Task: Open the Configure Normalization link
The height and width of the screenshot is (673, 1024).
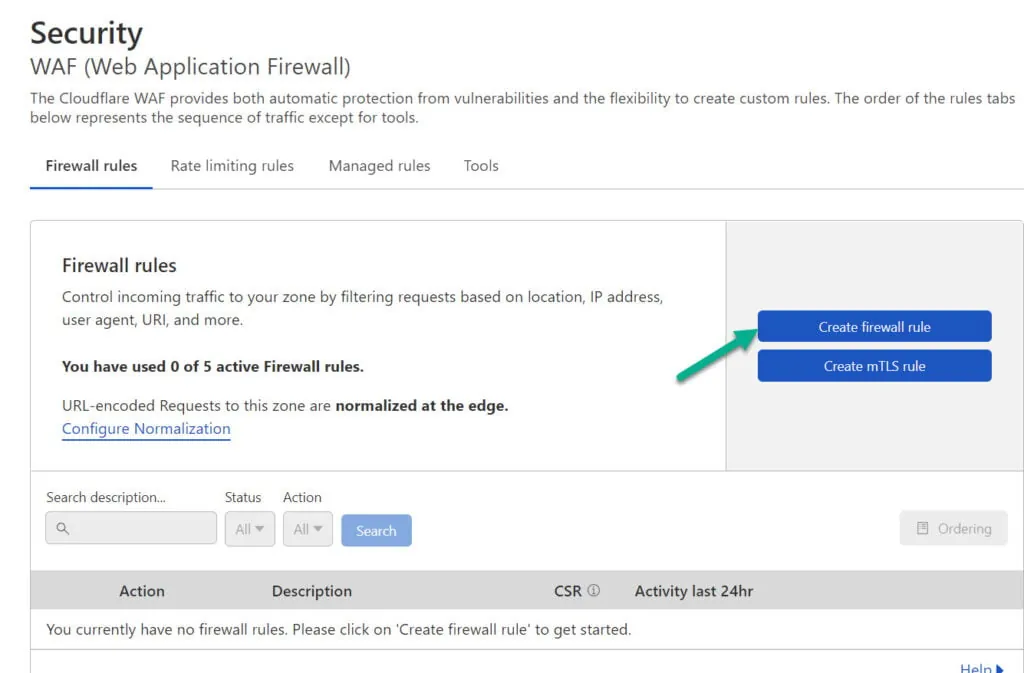Action: (x=146, y=429)
